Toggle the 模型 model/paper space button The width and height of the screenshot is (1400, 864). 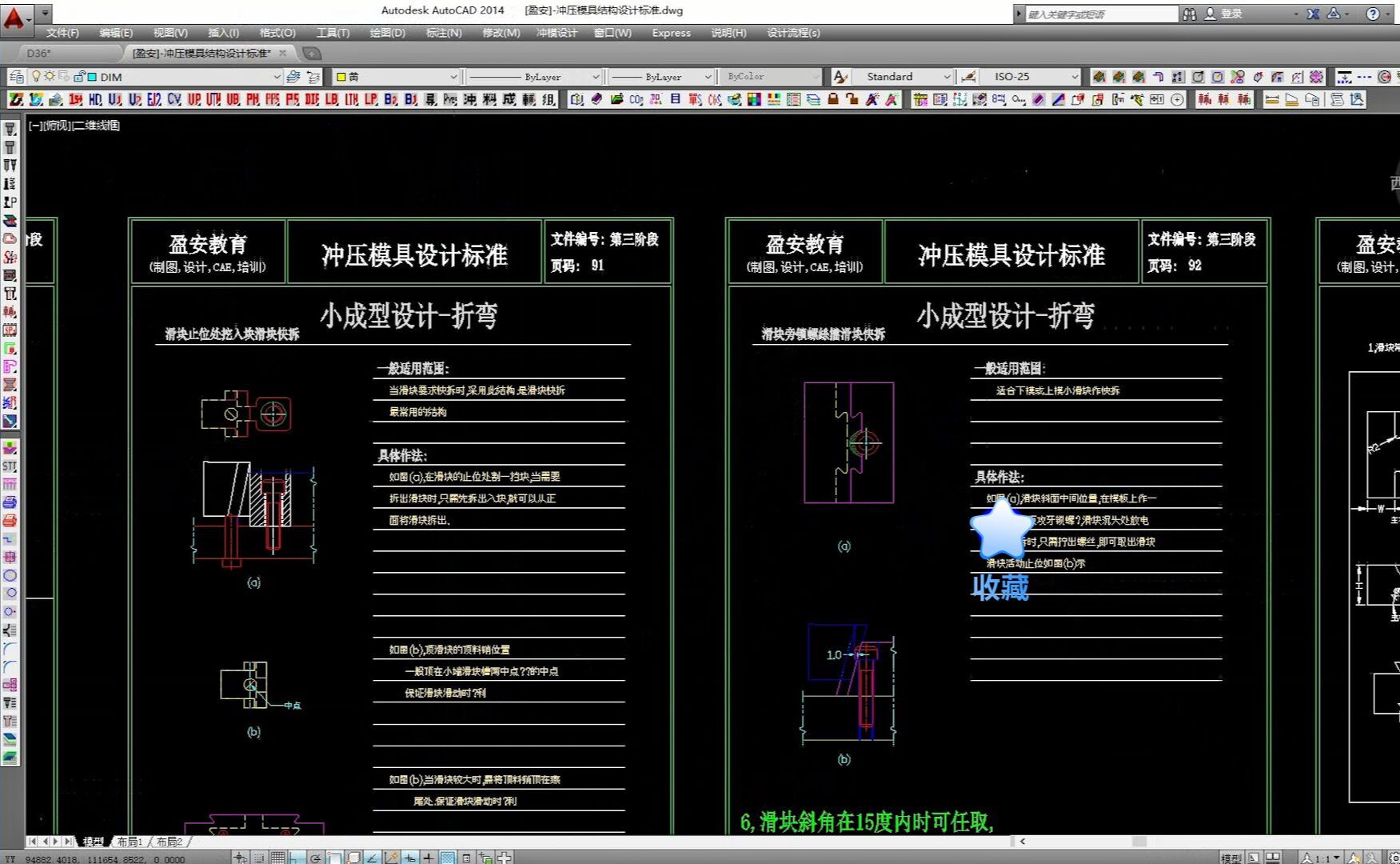1231,858
